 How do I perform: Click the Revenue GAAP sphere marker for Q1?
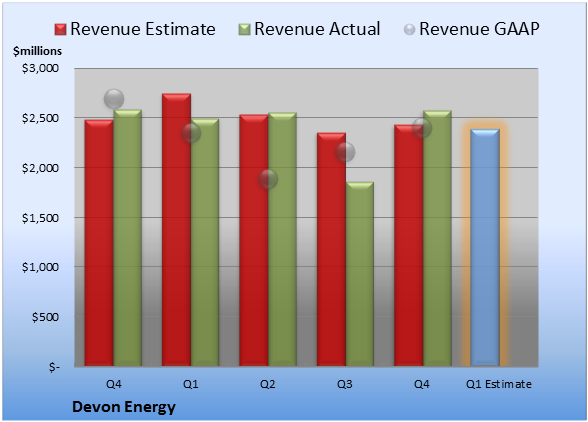(x=191, y=133)
